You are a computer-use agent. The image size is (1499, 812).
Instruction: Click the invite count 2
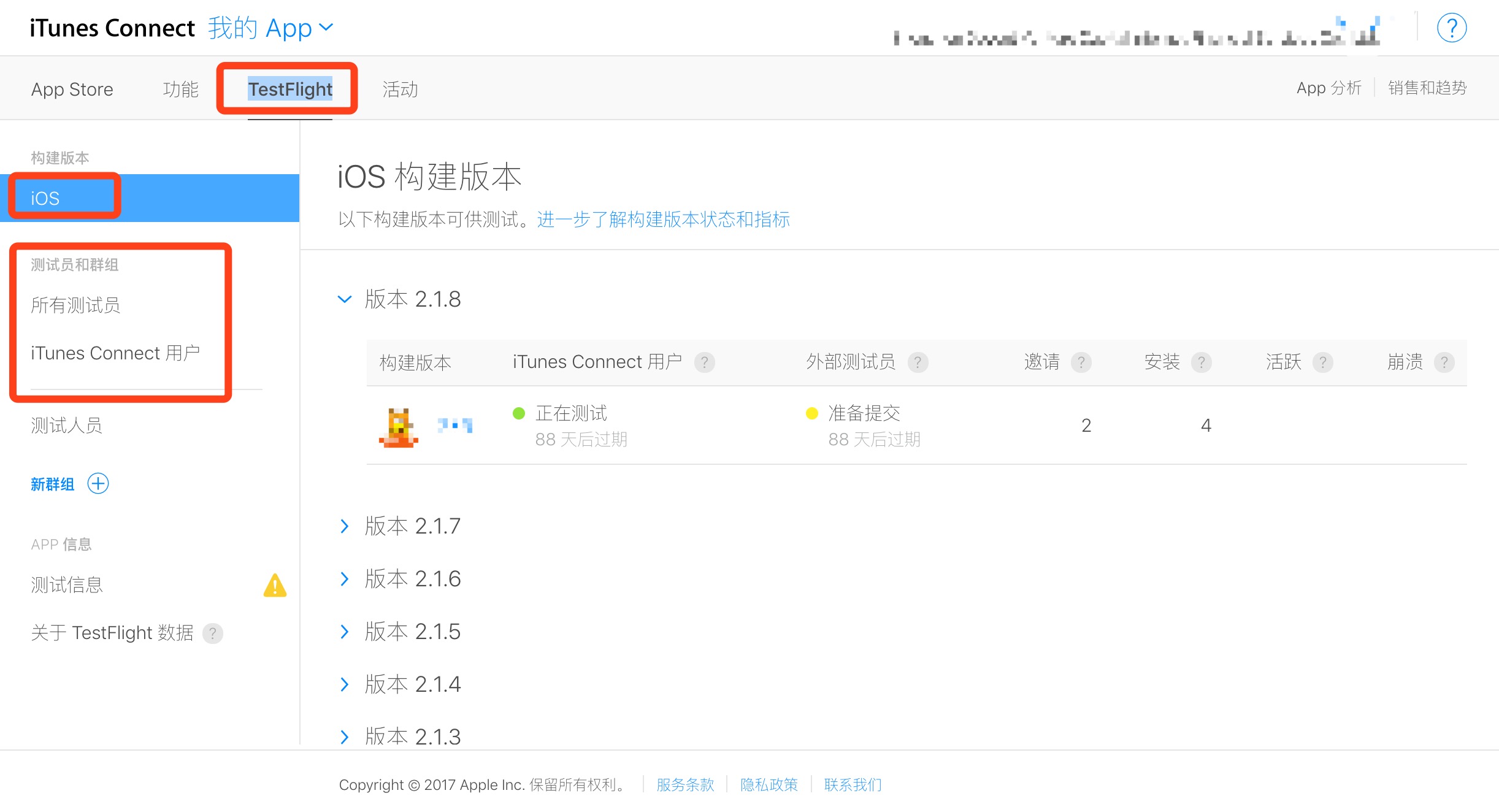click(x=1086, y=426)
